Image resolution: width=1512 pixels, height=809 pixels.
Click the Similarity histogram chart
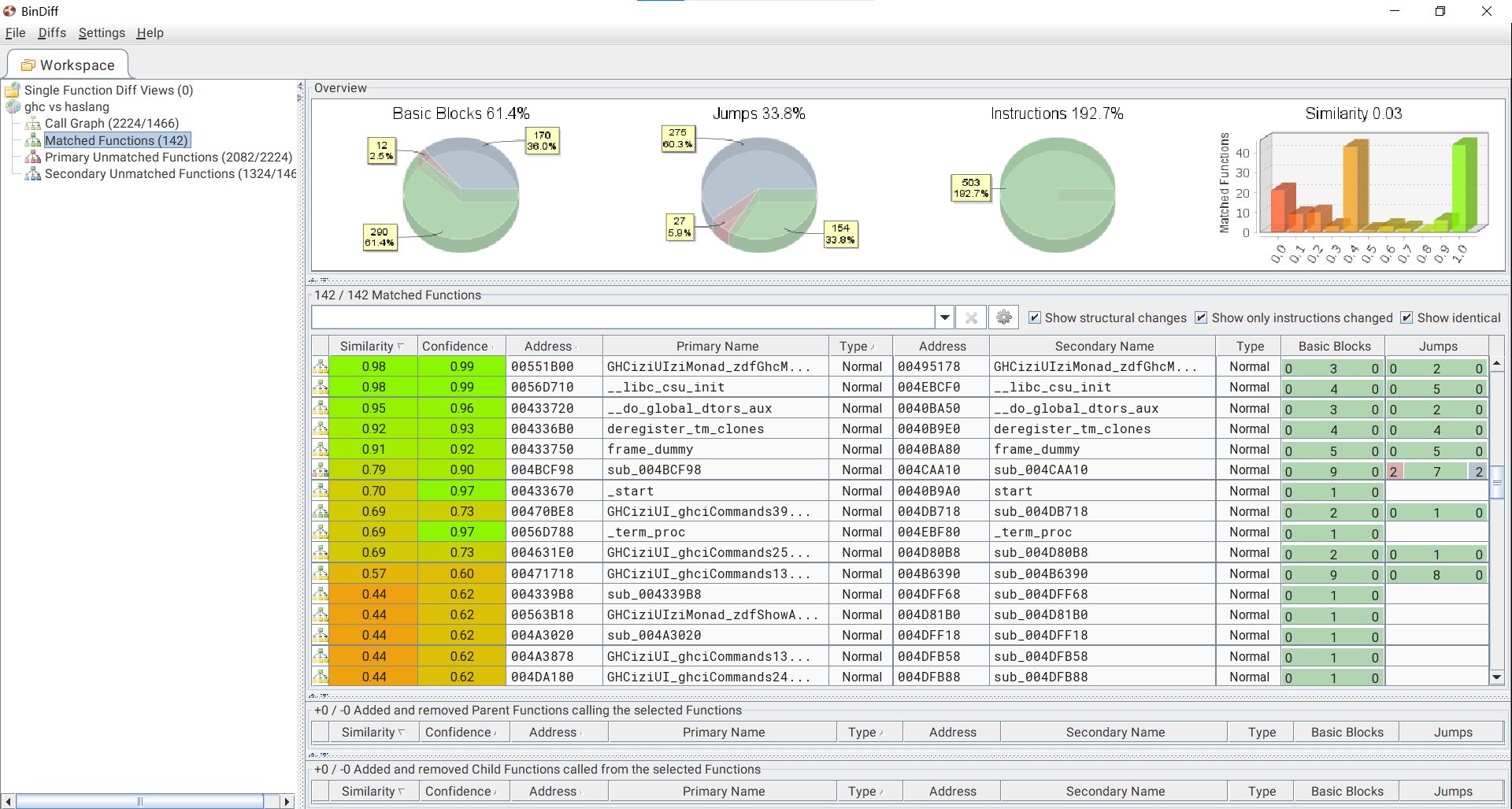(1353, 195)
